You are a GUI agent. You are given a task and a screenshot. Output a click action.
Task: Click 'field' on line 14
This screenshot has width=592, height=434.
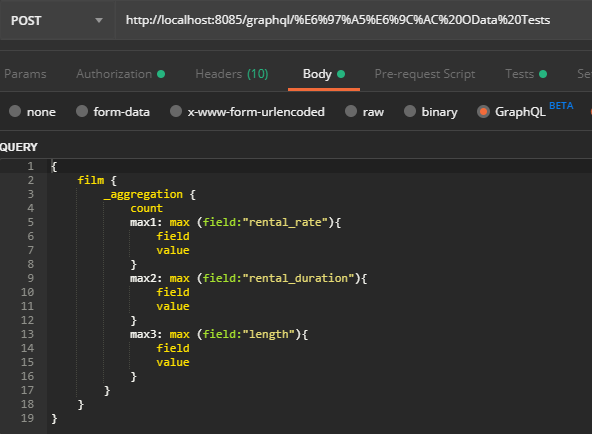point(173,348)
